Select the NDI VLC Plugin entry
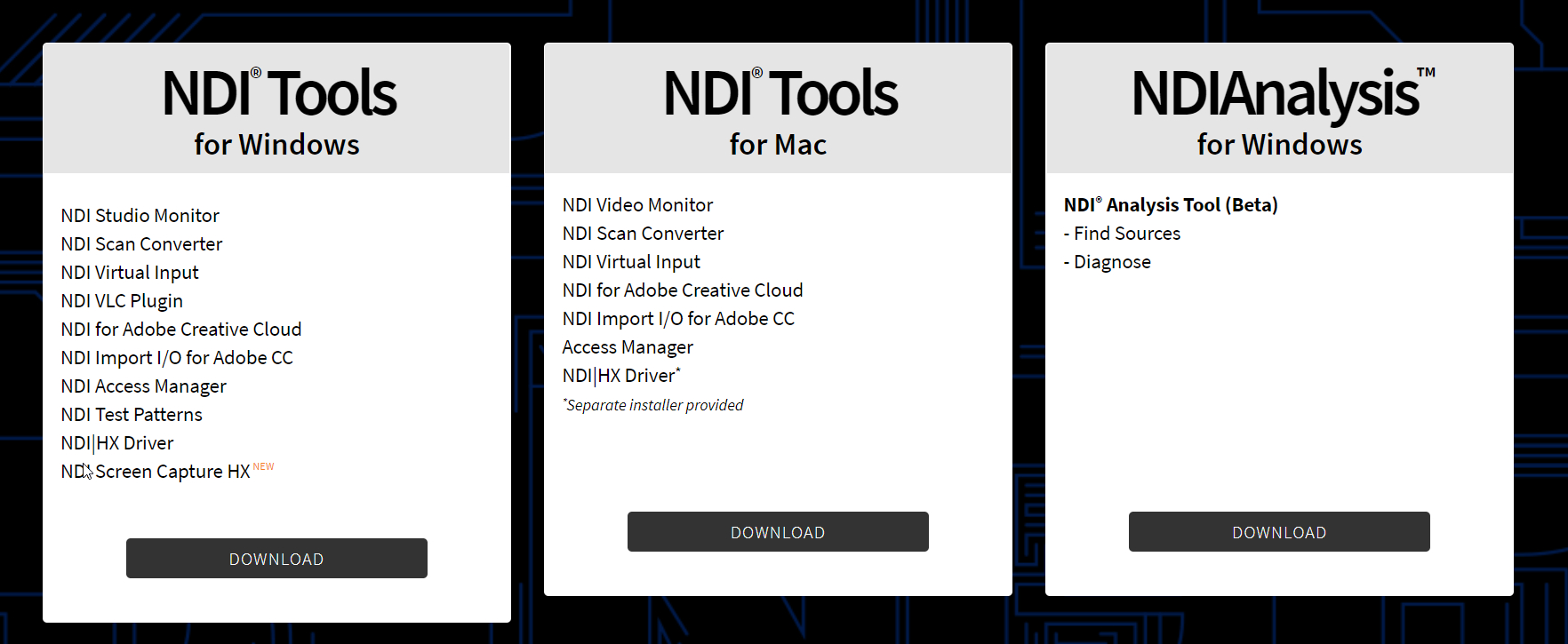The image size is (1568, 644). (x=122, y=301)
